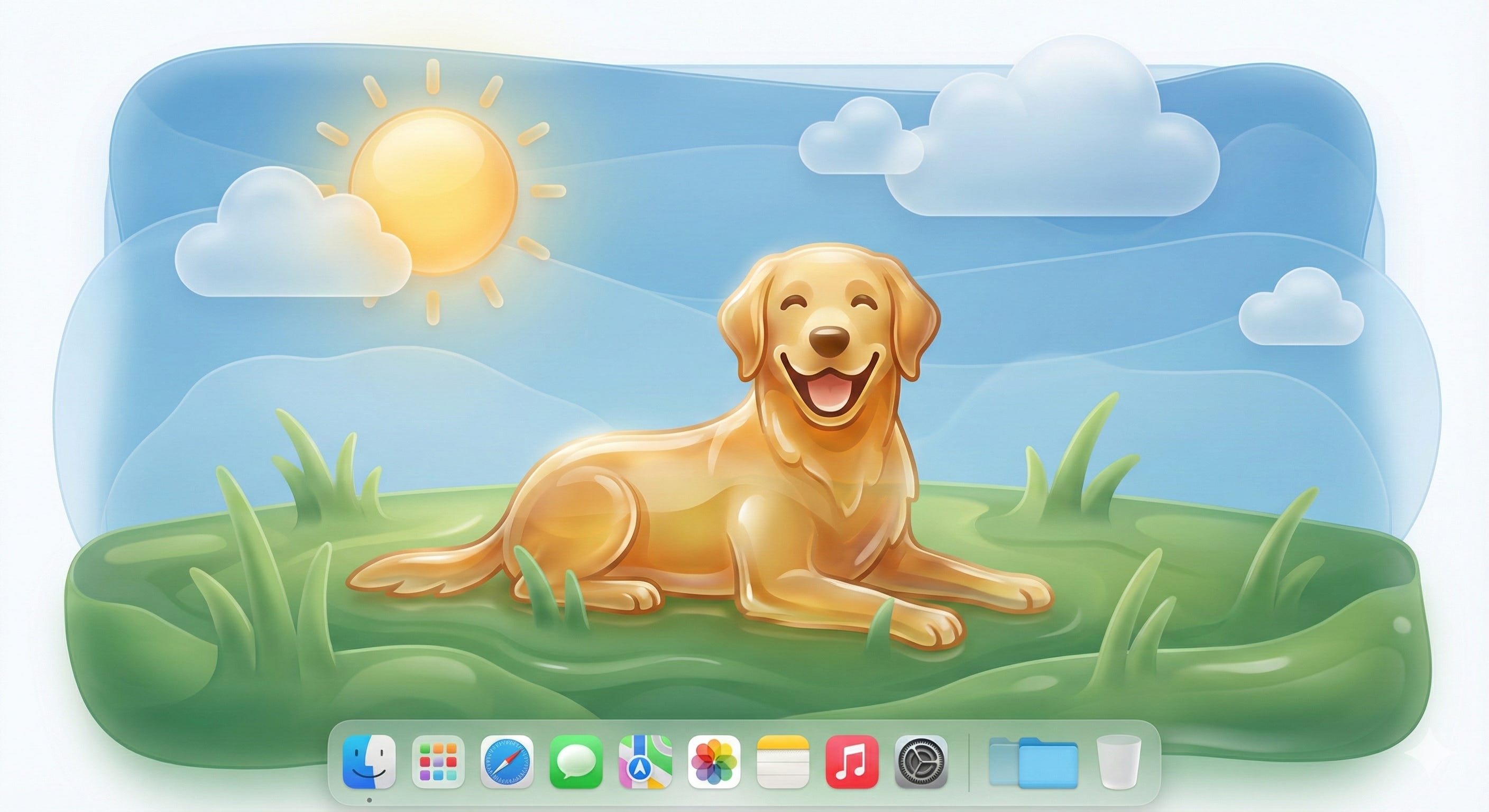Click the dock's vertical separator line
1489x812 pixels.
click(969, 762)
